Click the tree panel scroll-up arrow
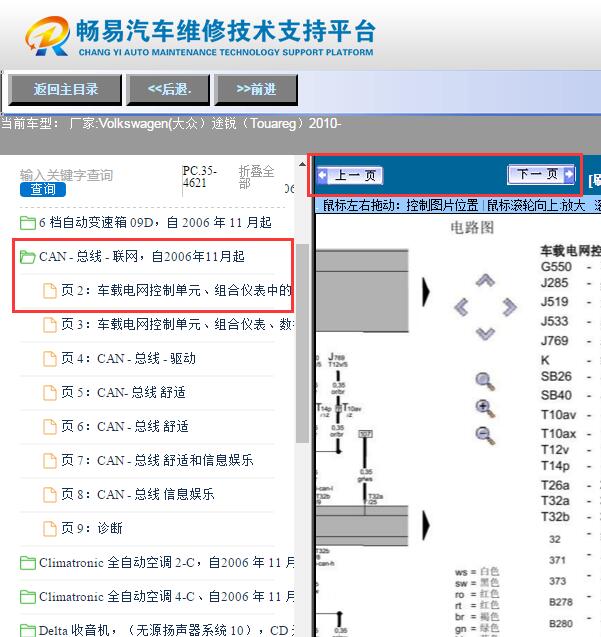This screenshot has width=601, height=637. point(302,165)
